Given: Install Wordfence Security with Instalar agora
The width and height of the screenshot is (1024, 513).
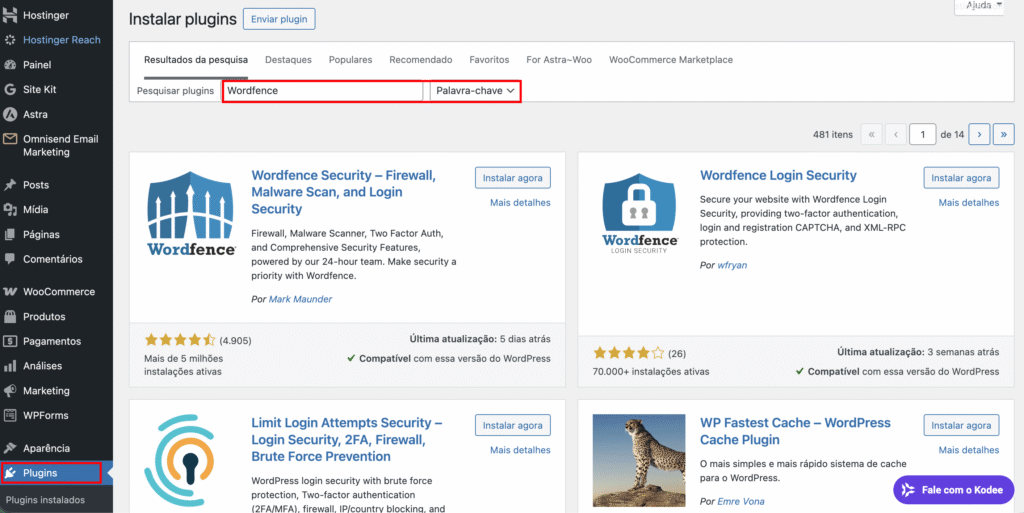Looking at the screenshot, I should (x=513, y=178).
